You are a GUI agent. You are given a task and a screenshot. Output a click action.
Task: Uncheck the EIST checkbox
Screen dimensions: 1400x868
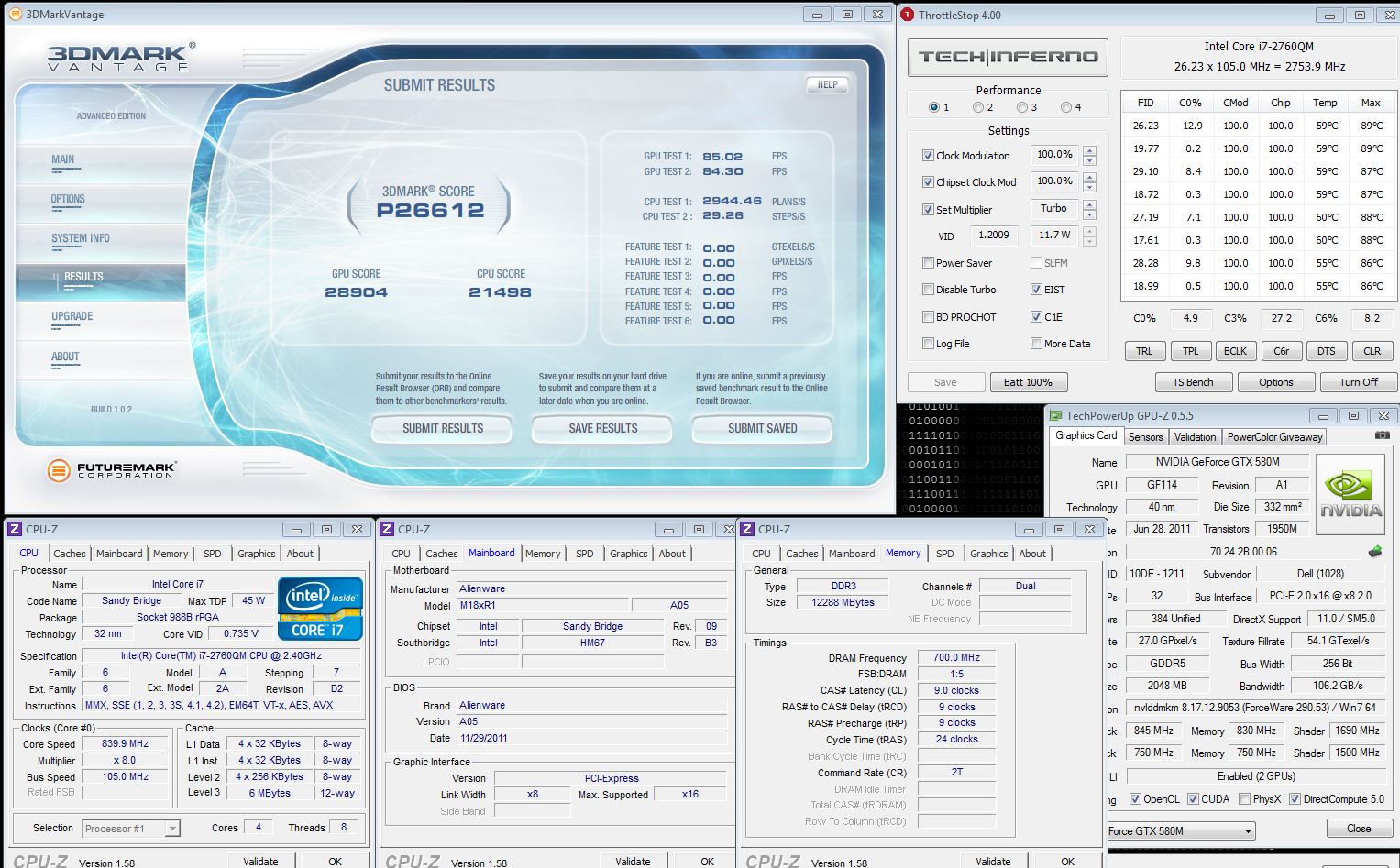1036,290
